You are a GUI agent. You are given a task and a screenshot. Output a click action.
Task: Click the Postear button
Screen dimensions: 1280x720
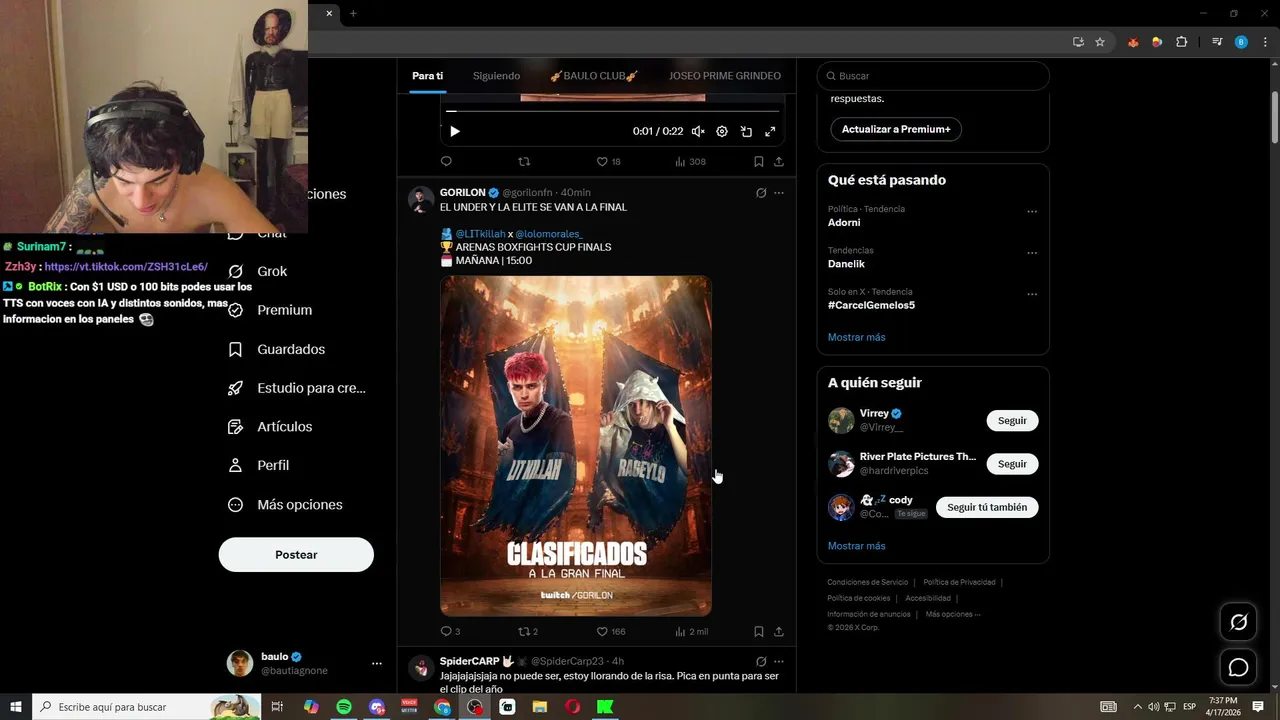[296, 555]
